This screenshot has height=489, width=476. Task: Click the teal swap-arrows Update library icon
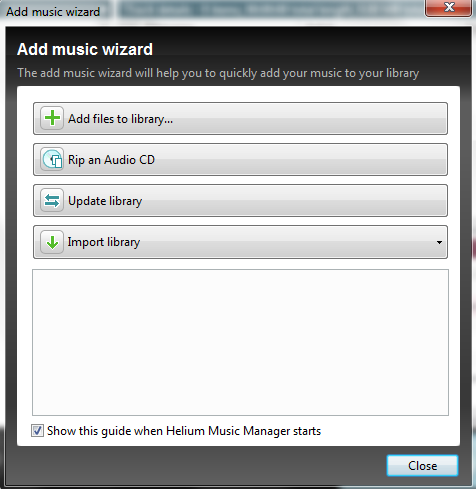[52, 200]
